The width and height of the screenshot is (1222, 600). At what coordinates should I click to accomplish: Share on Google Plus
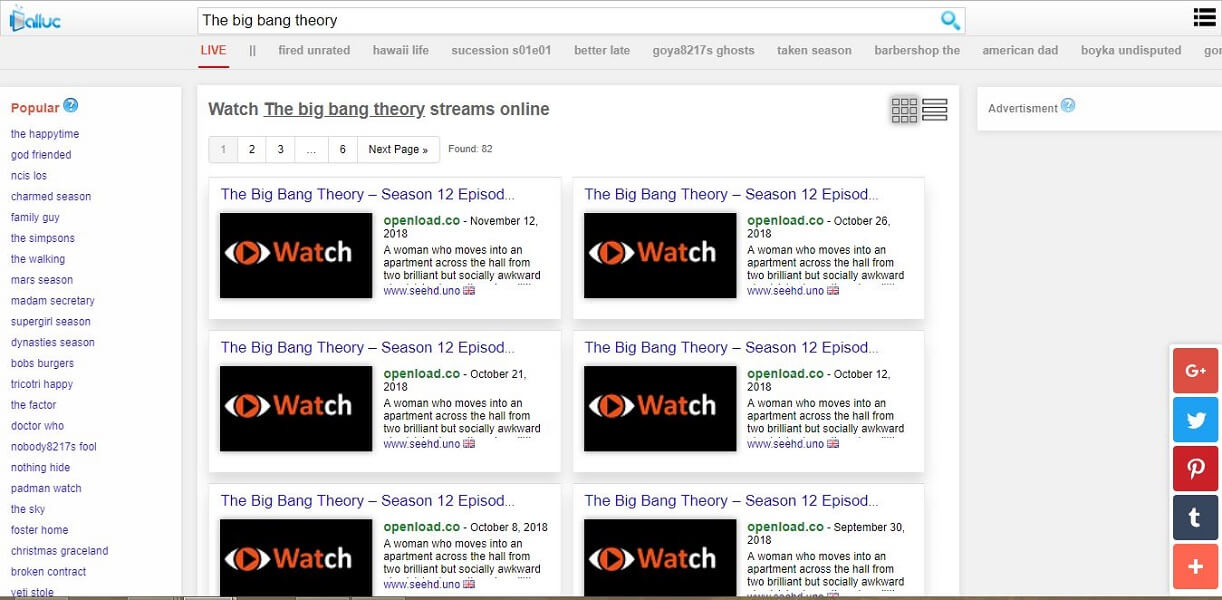[x=1196, y=371]
